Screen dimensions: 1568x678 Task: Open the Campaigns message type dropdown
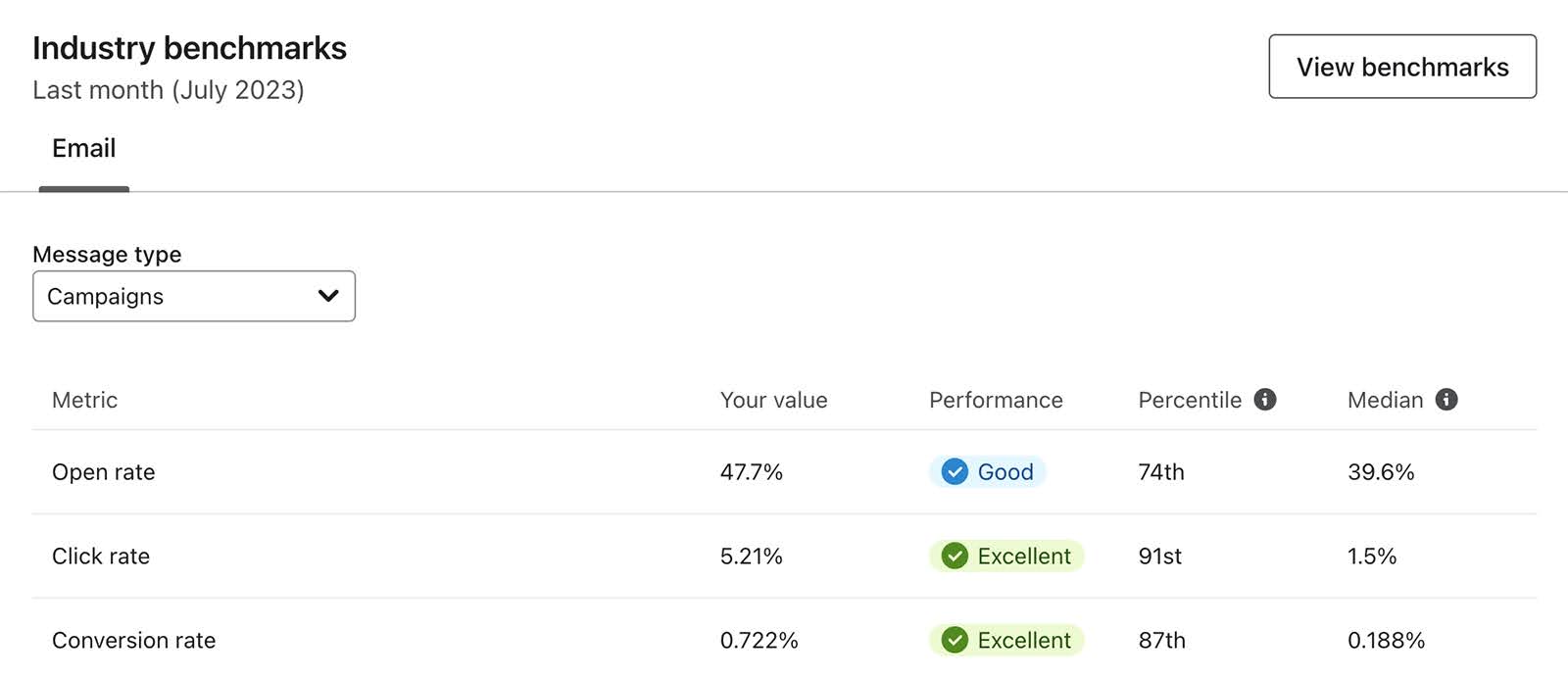click(193, 296)
